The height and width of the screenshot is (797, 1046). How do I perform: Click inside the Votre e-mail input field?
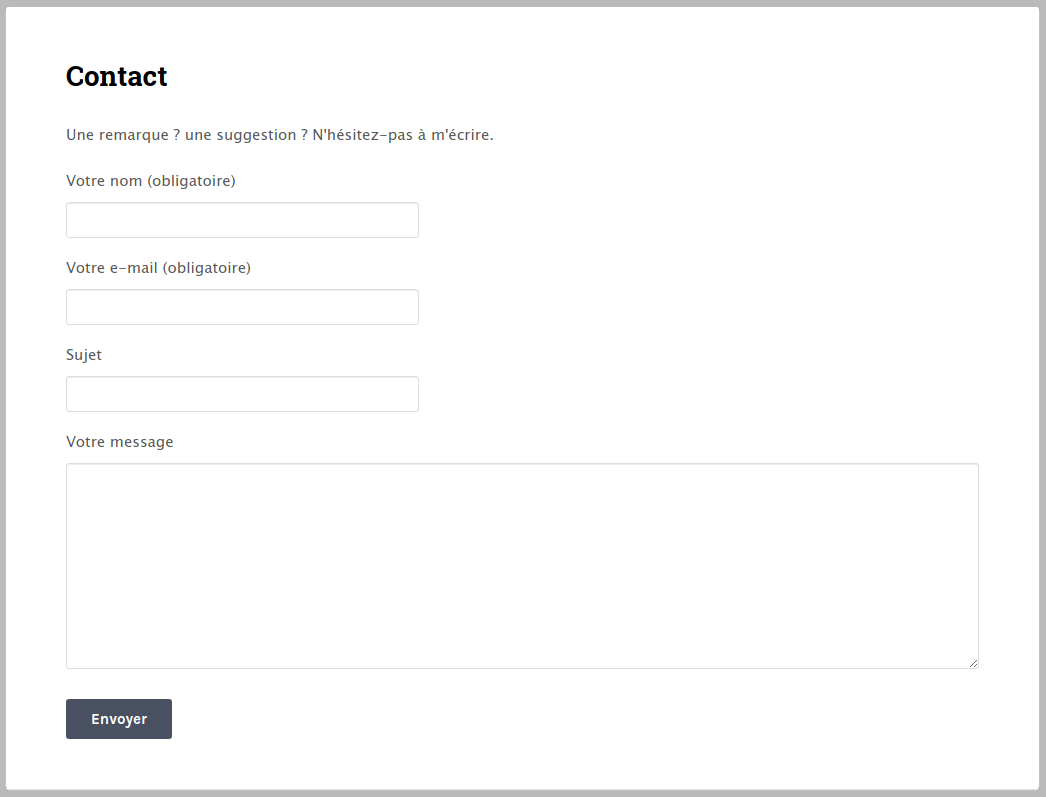pyautogui.click(x=241, y=306)
